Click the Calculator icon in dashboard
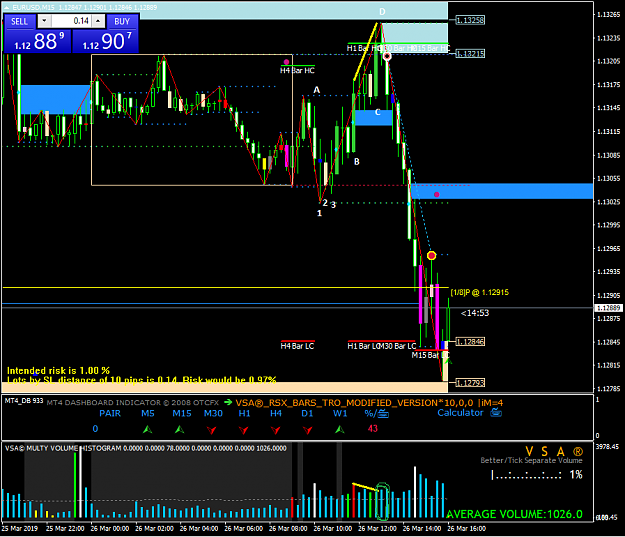625x537 pixels. click(x=496, y=413)
